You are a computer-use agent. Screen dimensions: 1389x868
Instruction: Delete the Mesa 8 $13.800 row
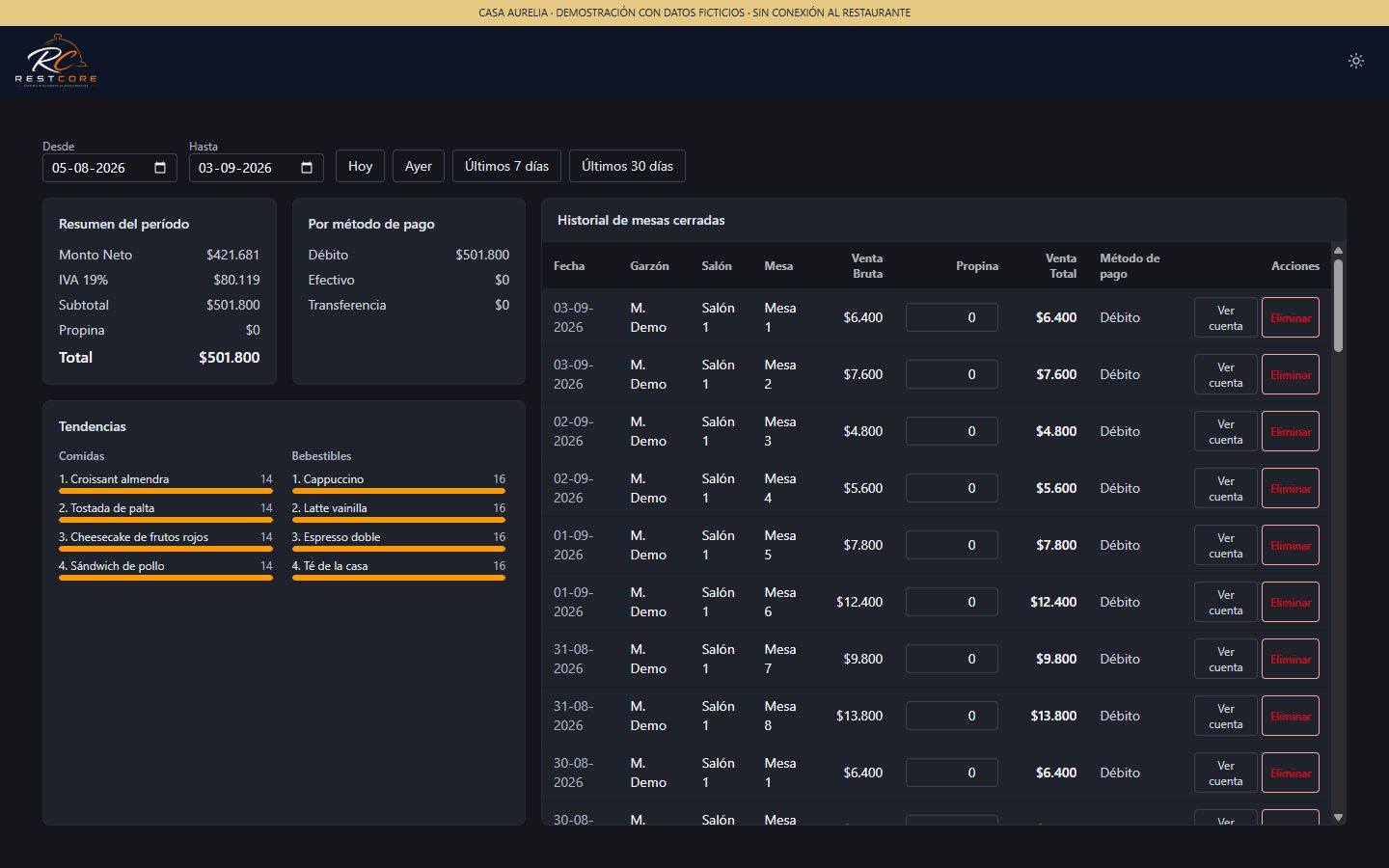click(x=1290, y=716)
